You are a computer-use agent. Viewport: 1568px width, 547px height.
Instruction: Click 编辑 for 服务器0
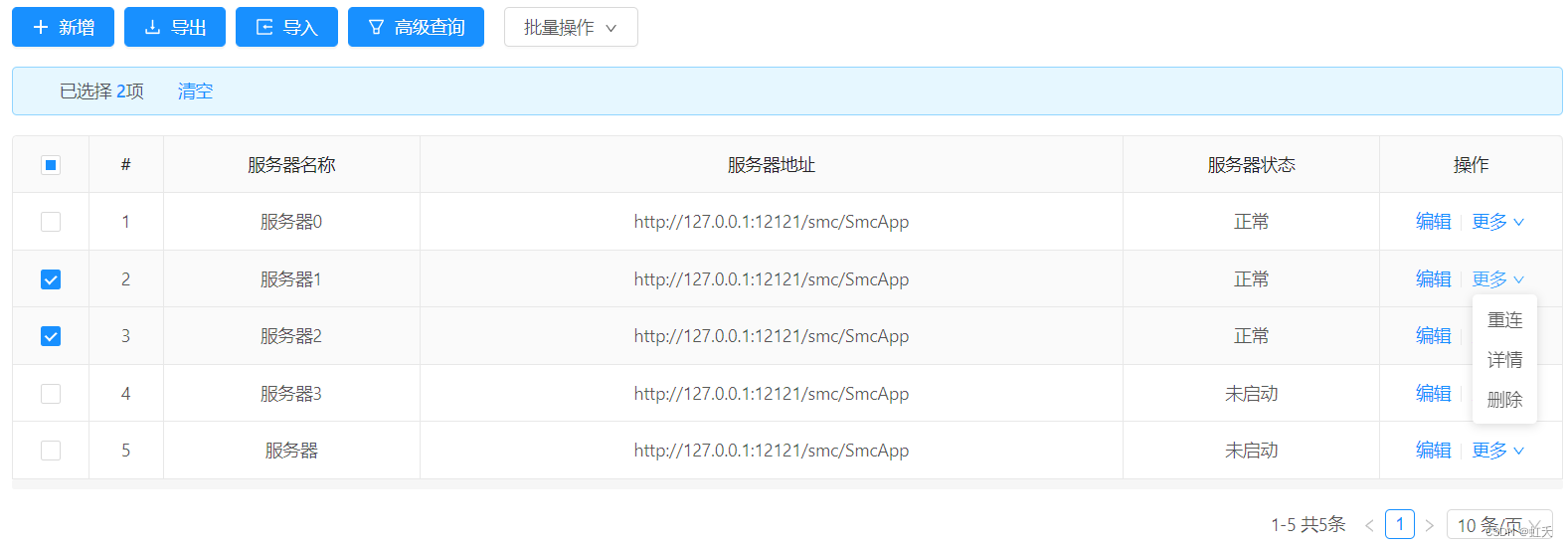1433,222
